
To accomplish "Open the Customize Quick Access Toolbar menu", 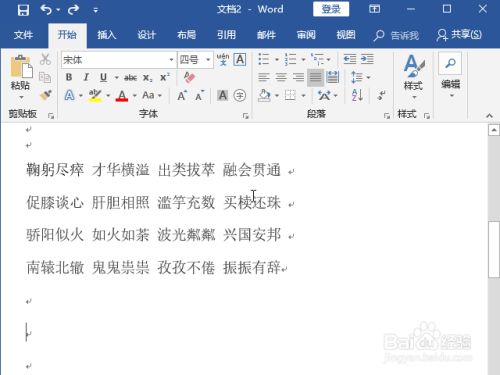I will [x=96, y=11].
